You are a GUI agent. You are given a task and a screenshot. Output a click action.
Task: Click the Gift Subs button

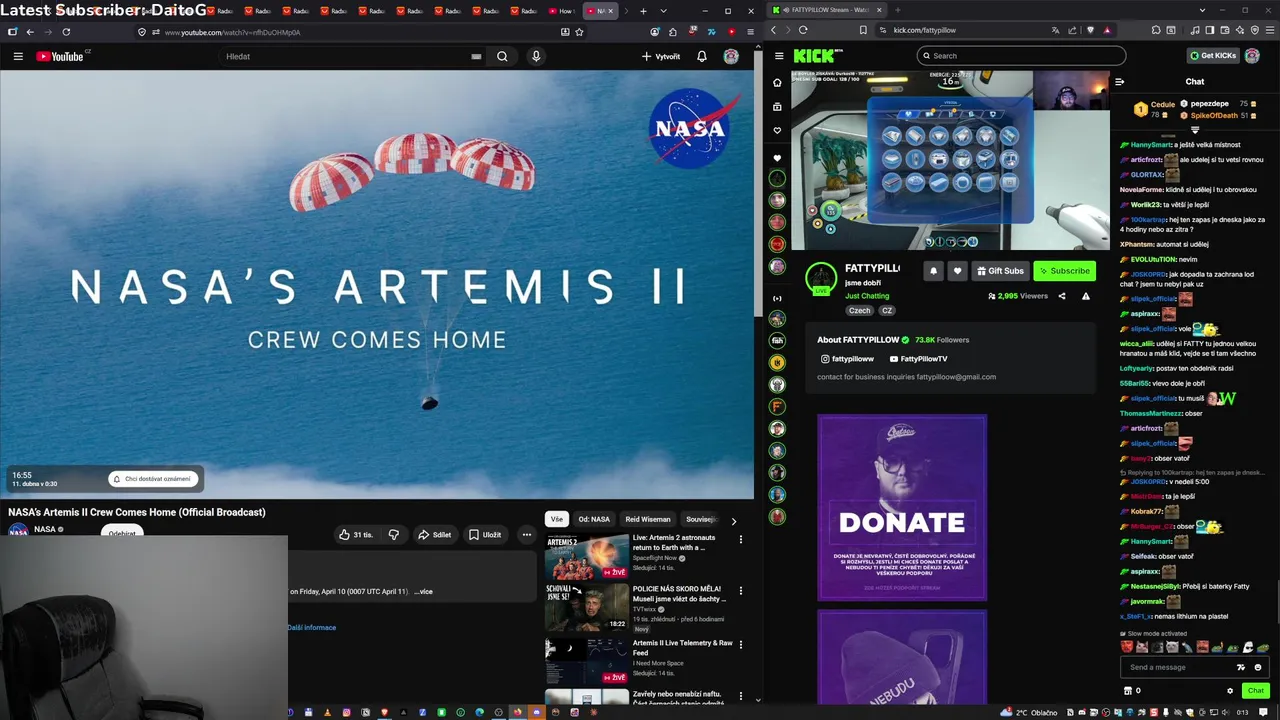click(x=1000, y=270)
